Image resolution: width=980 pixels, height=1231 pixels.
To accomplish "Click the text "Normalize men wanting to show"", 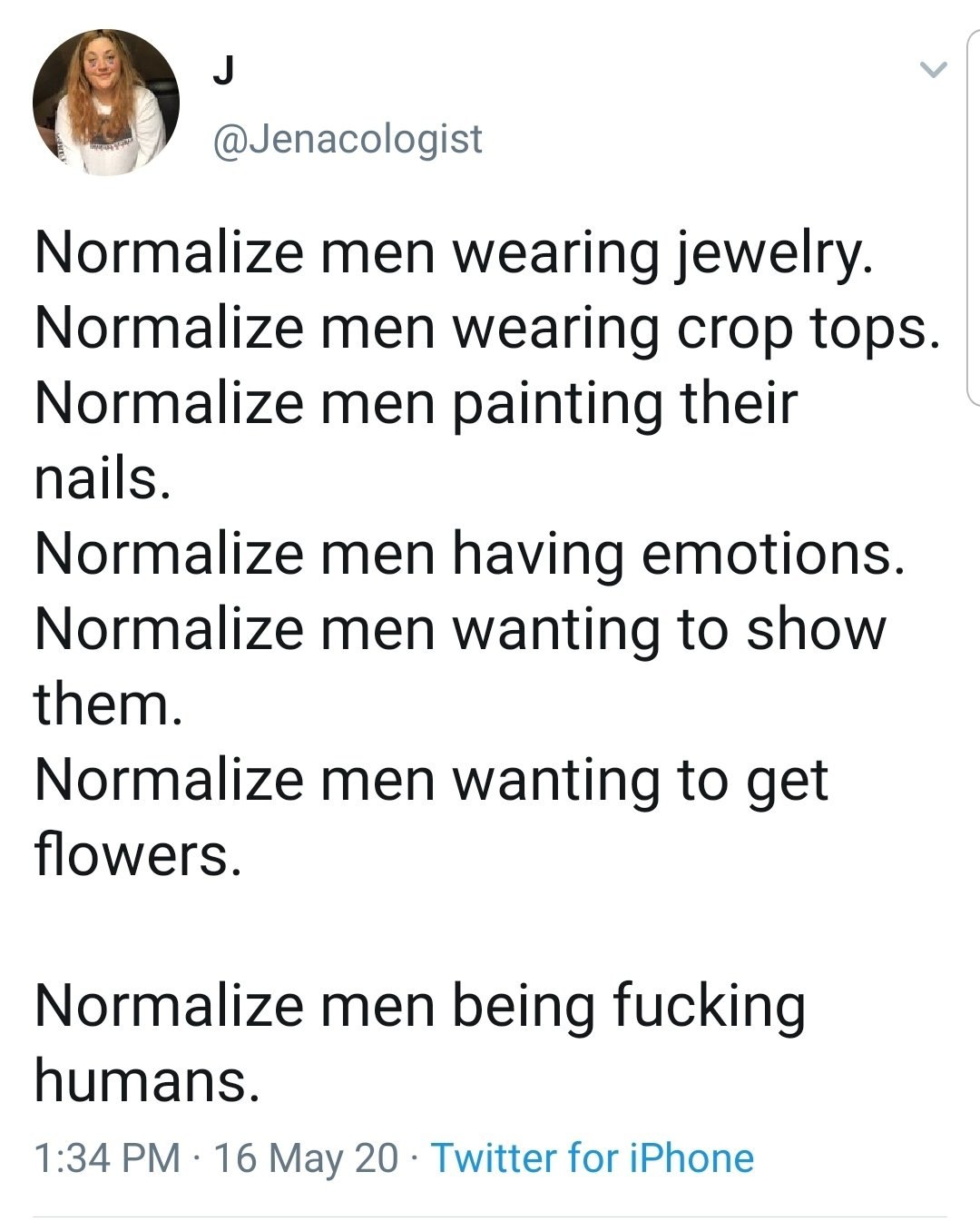I will point(460,630).
